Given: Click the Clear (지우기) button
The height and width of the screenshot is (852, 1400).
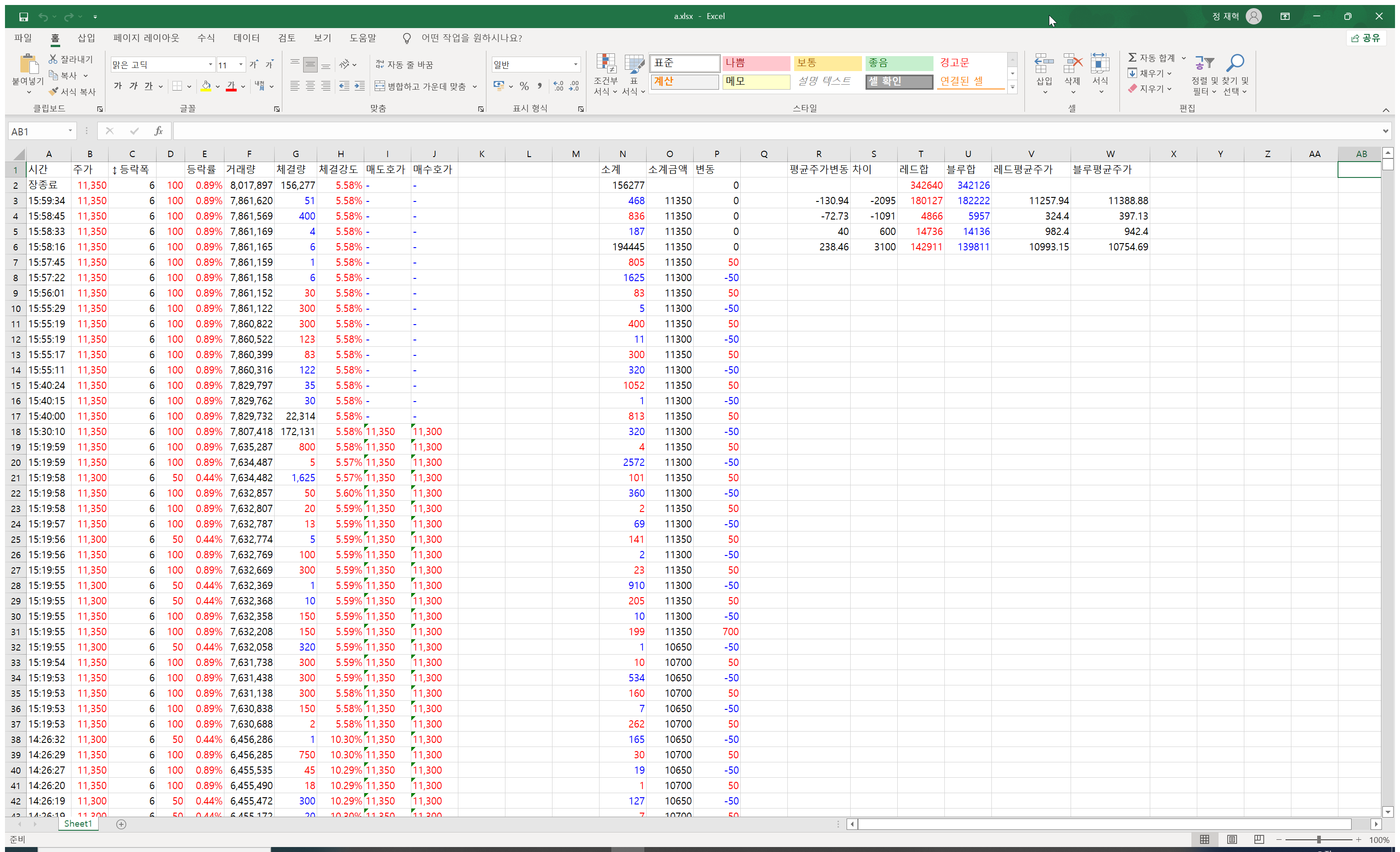Looking at the screenshot, I should click(x=1150, y=89).
